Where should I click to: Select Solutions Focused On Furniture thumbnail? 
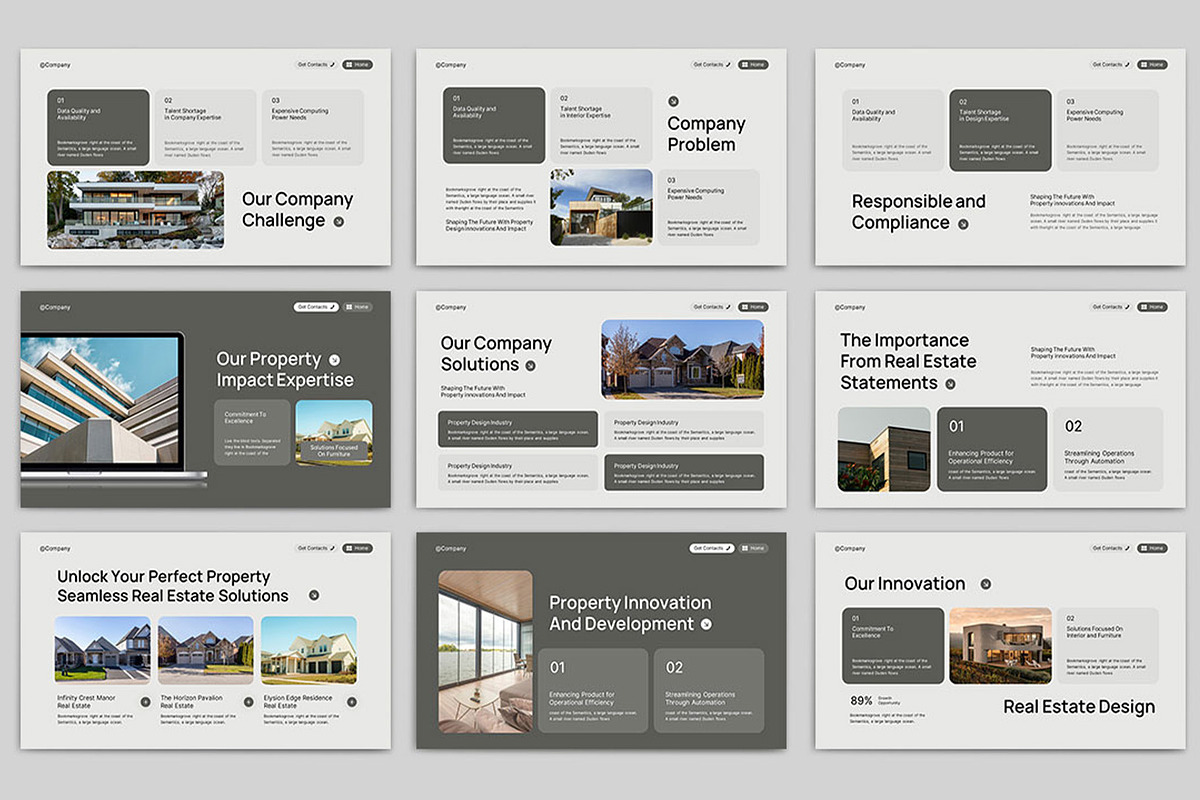click(334, 432)
